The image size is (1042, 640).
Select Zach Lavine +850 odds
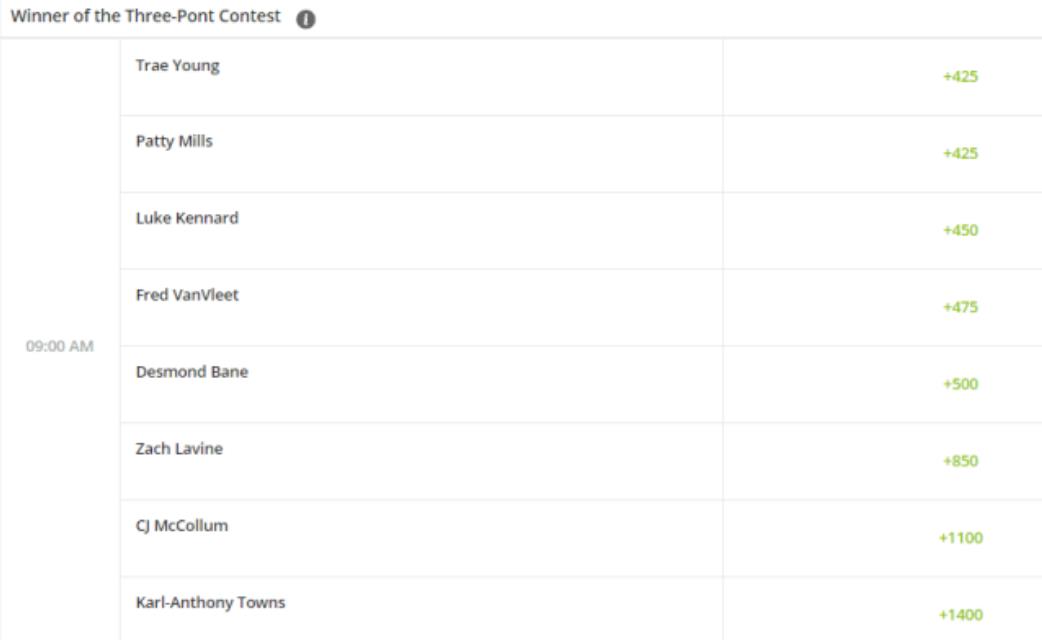[x=960, y=461]
